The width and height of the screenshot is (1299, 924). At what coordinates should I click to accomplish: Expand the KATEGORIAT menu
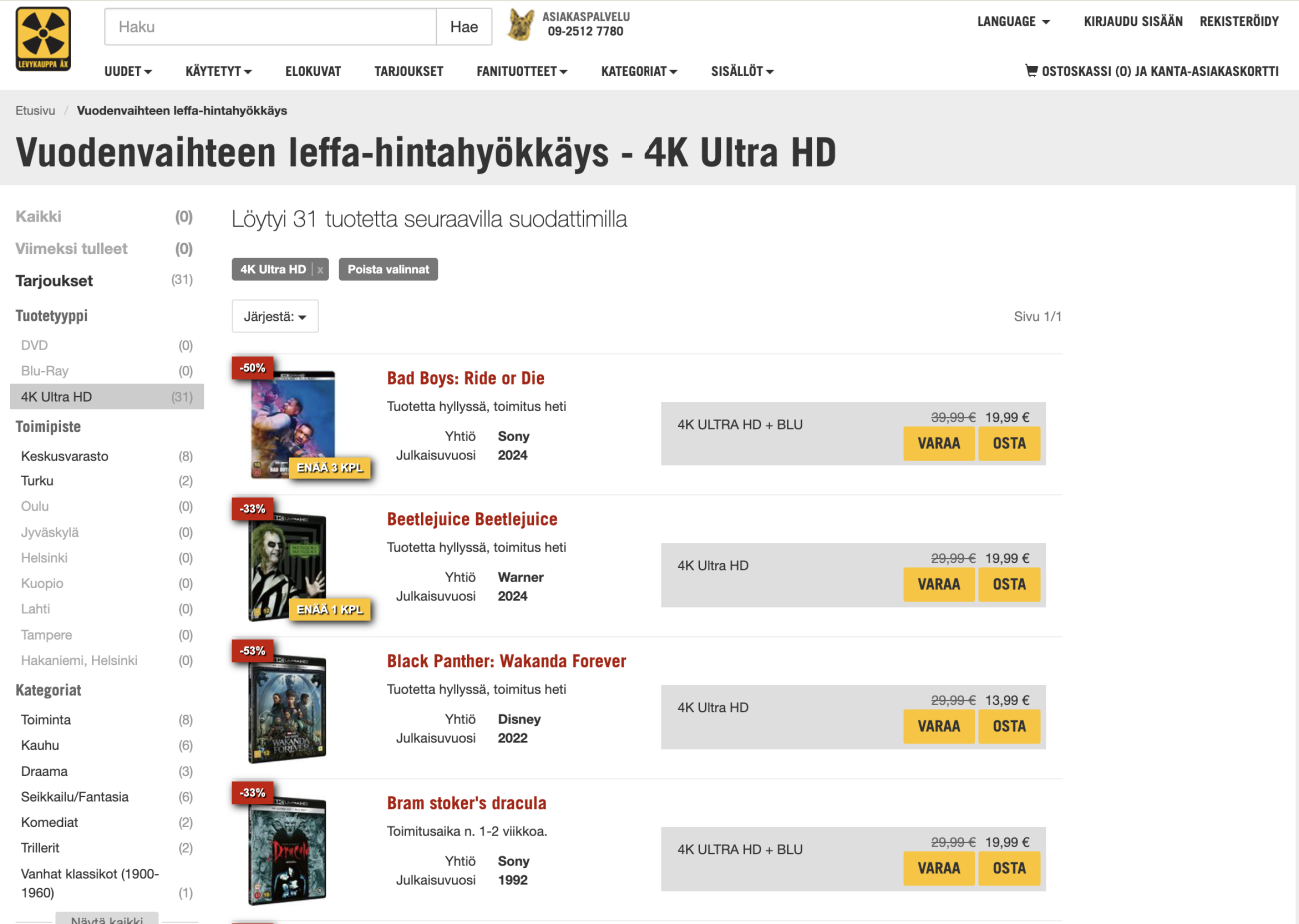coord(639,71)
